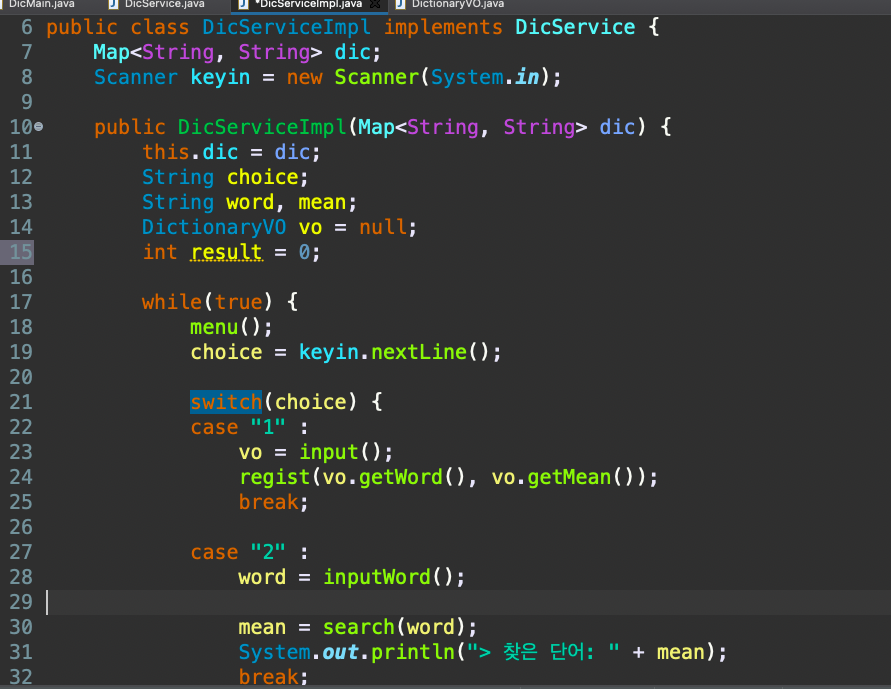
Task: Click the DicServiceImpl constructor name on line 10
Action: click(x=262, y=127)
